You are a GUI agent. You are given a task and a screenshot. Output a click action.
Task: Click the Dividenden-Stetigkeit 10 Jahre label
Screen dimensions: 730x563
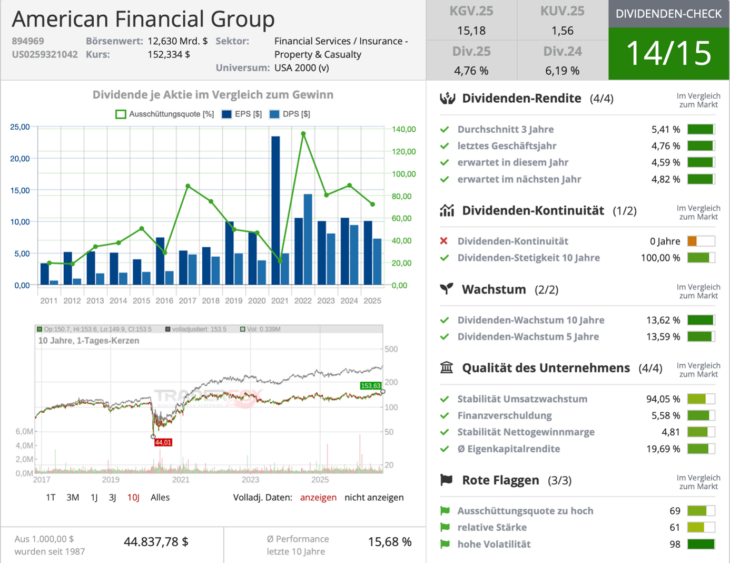pyautogui.click(x=528, y=258)
